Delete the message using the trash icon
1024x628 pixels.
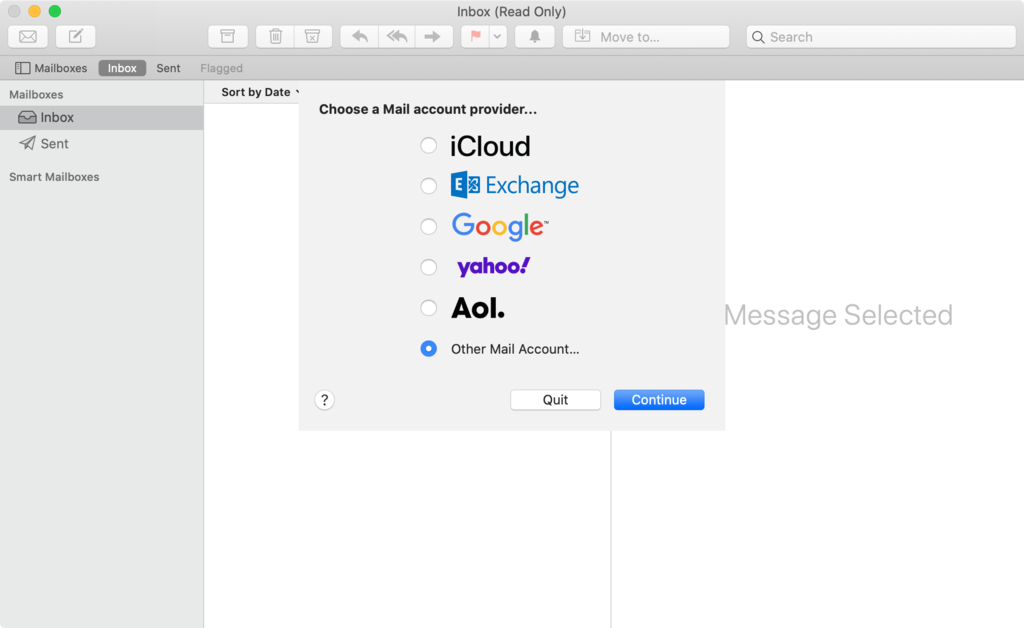(275, 36)
